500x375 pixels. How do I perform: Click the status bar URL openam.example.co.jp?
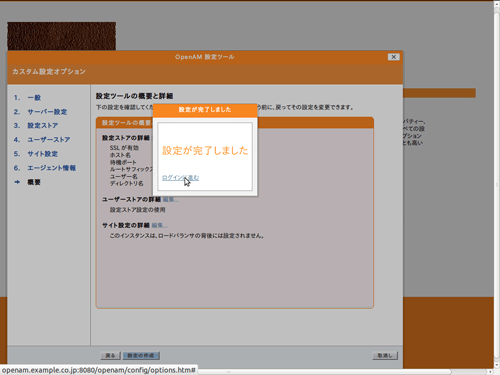[98, 370]
